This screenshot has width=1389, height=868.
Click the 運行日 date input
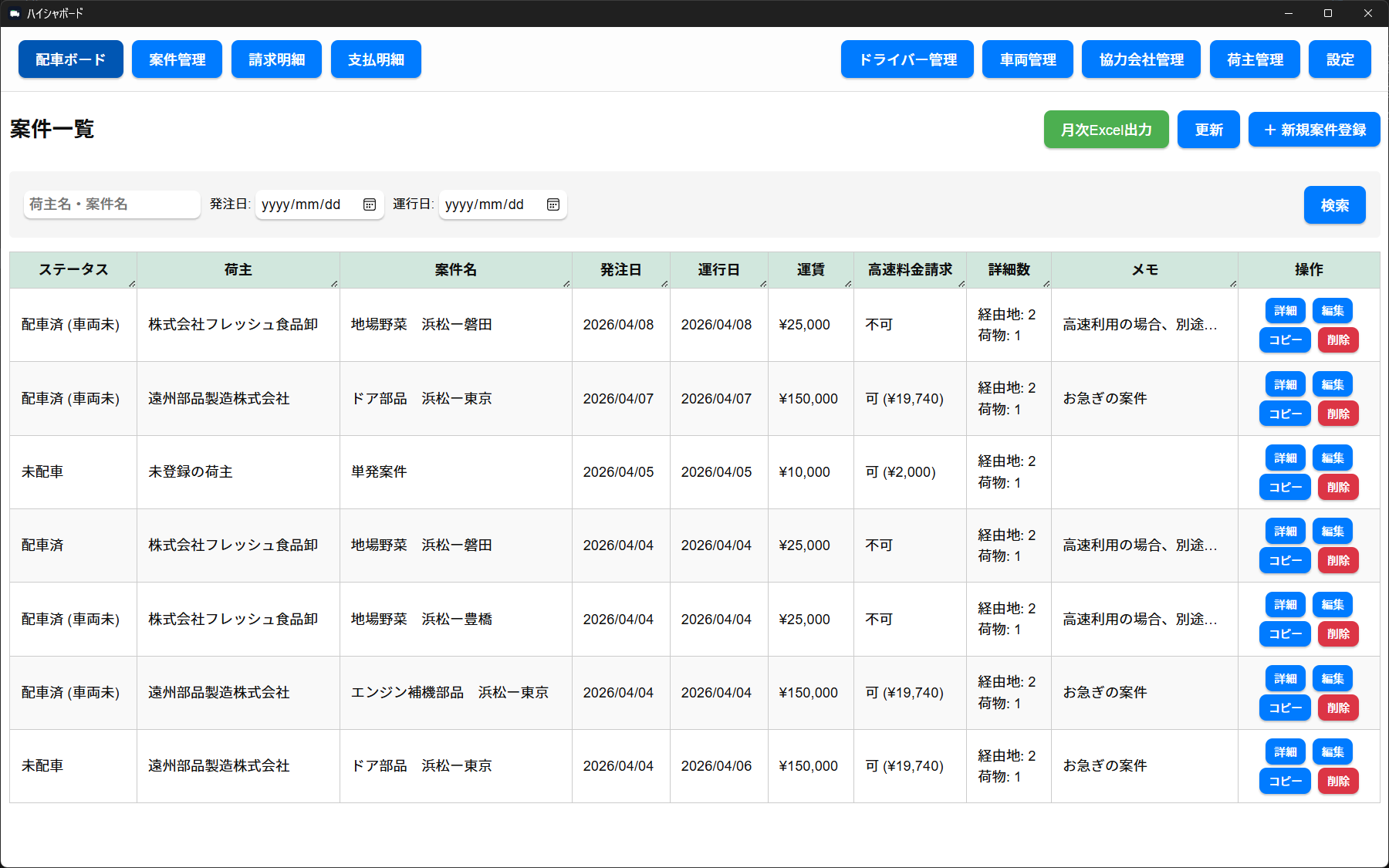[503, 204]
